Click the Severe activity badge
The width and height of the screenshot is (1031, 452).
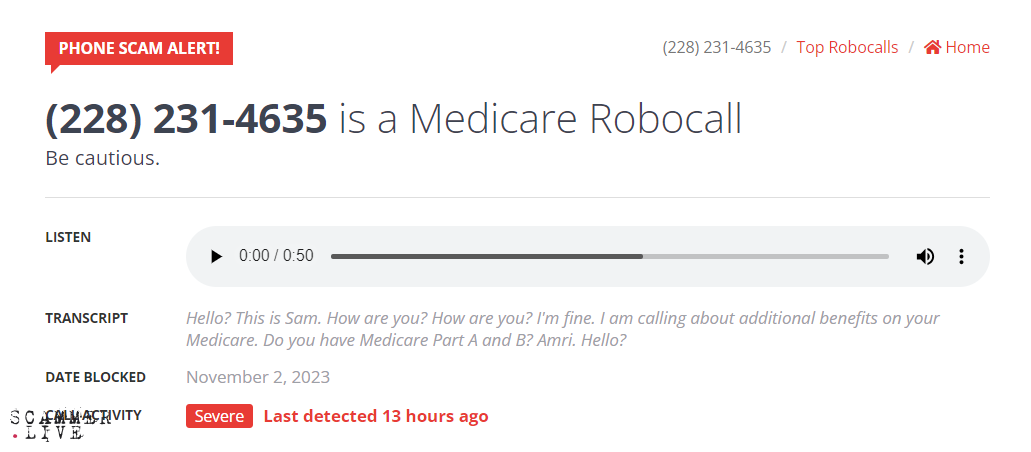219,416
